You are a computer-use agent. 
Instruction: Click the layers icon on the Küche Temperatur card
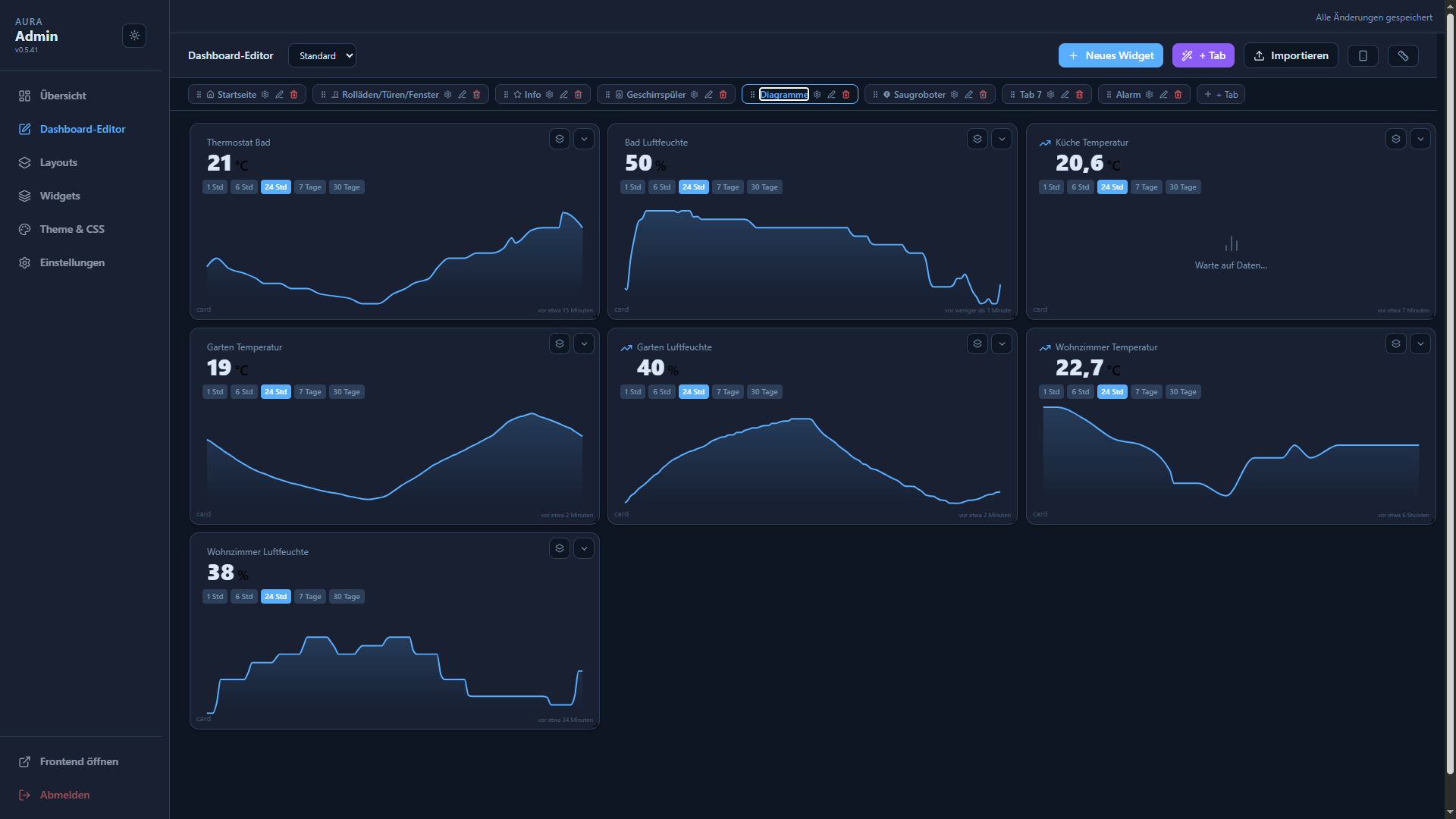click(x=1396, y=139)
